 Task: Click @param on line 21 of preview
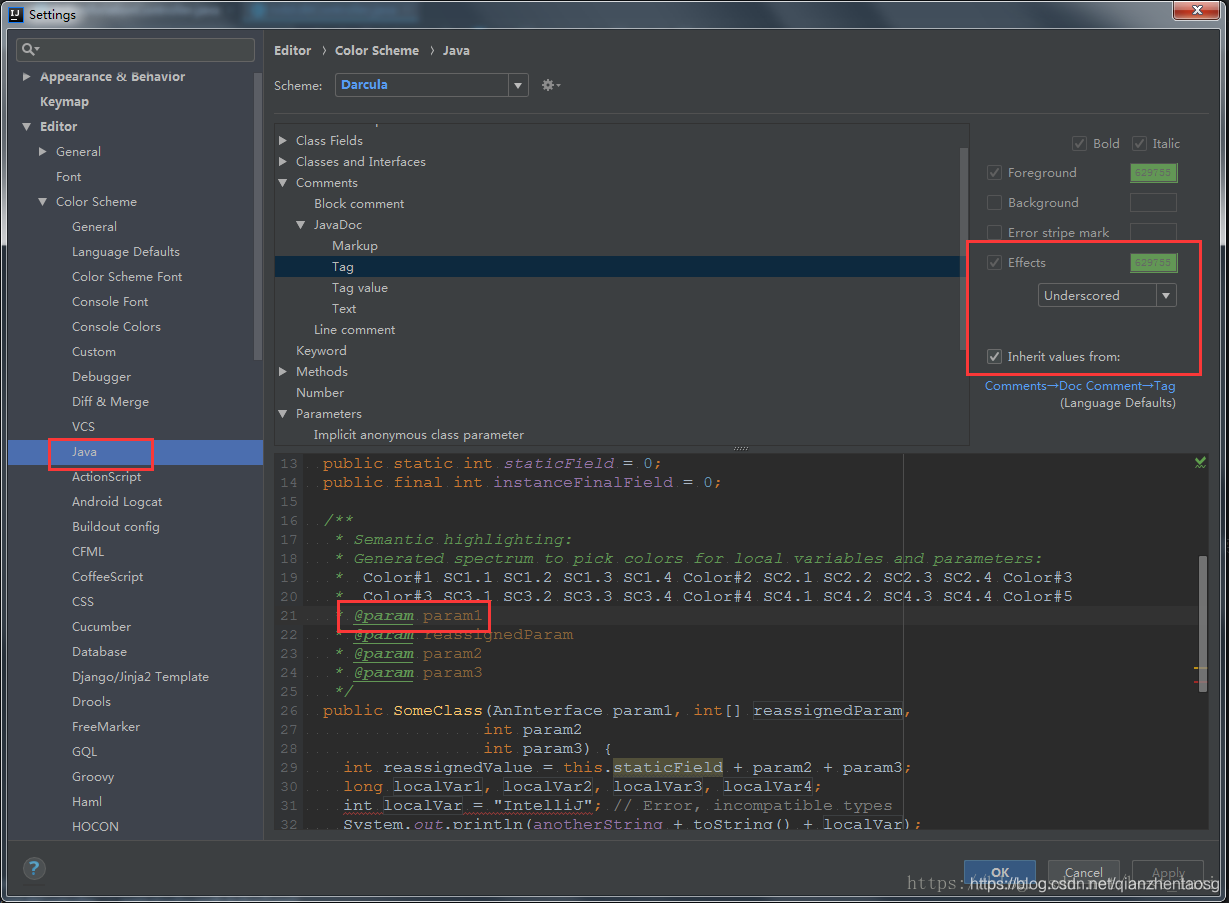384,616
